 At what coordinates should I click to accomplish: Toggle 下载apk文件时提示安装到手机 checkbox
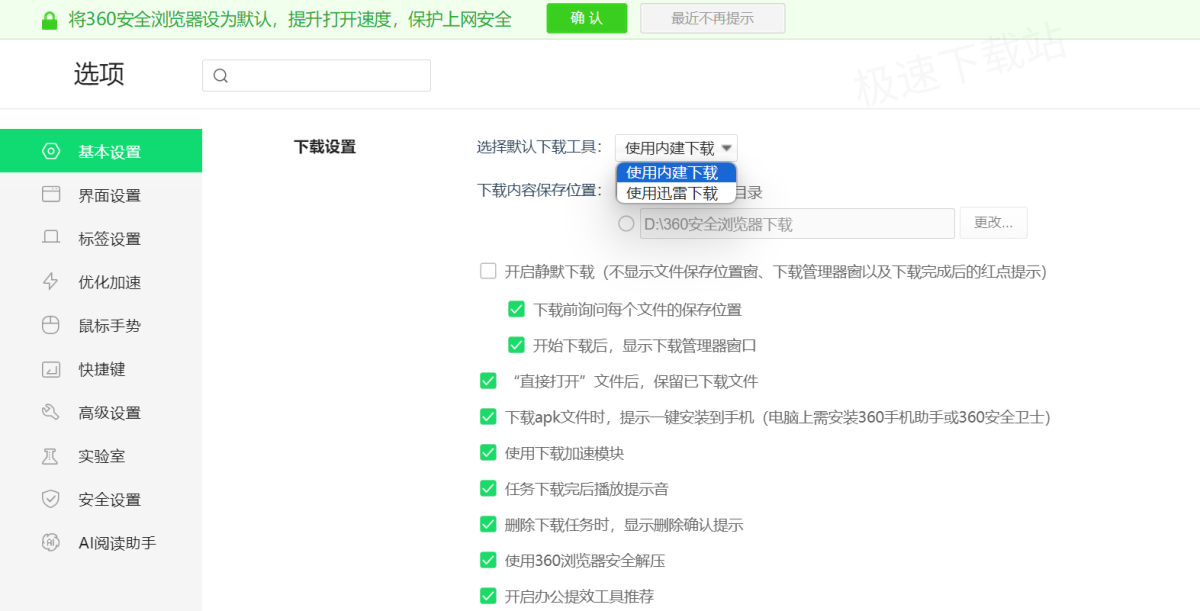click(x=488, y=417)
